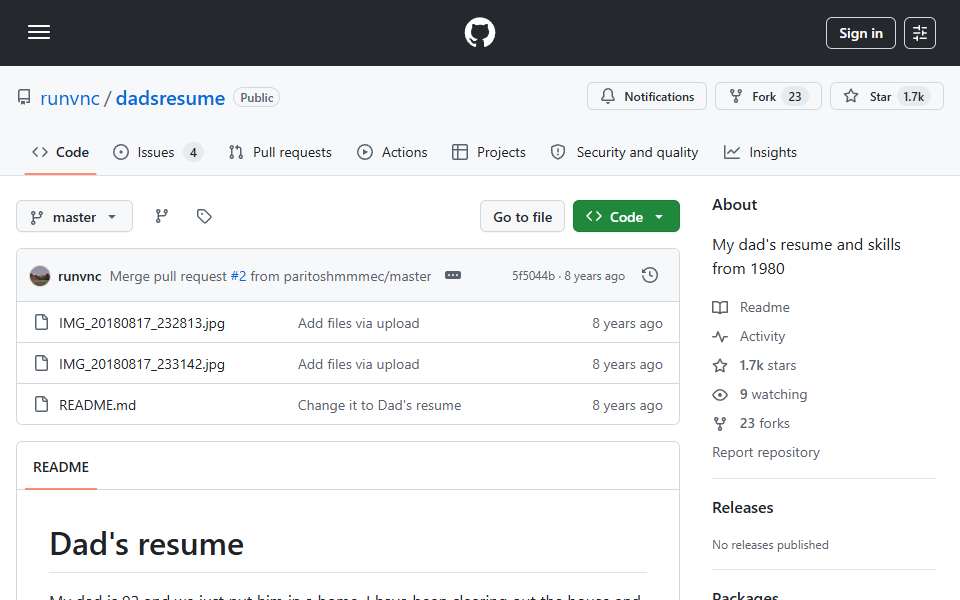Open the fork count 23
Viewport: 960px width, 600px height.
(x=795, y=97)
